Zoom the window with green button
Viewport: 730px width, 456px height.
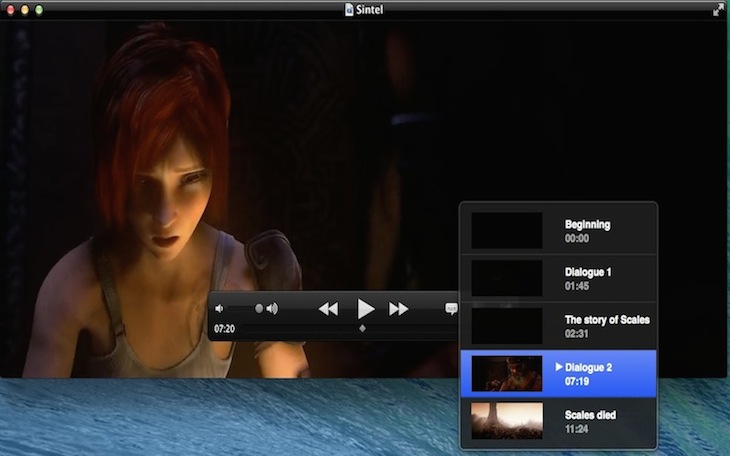tap(39, 10)
